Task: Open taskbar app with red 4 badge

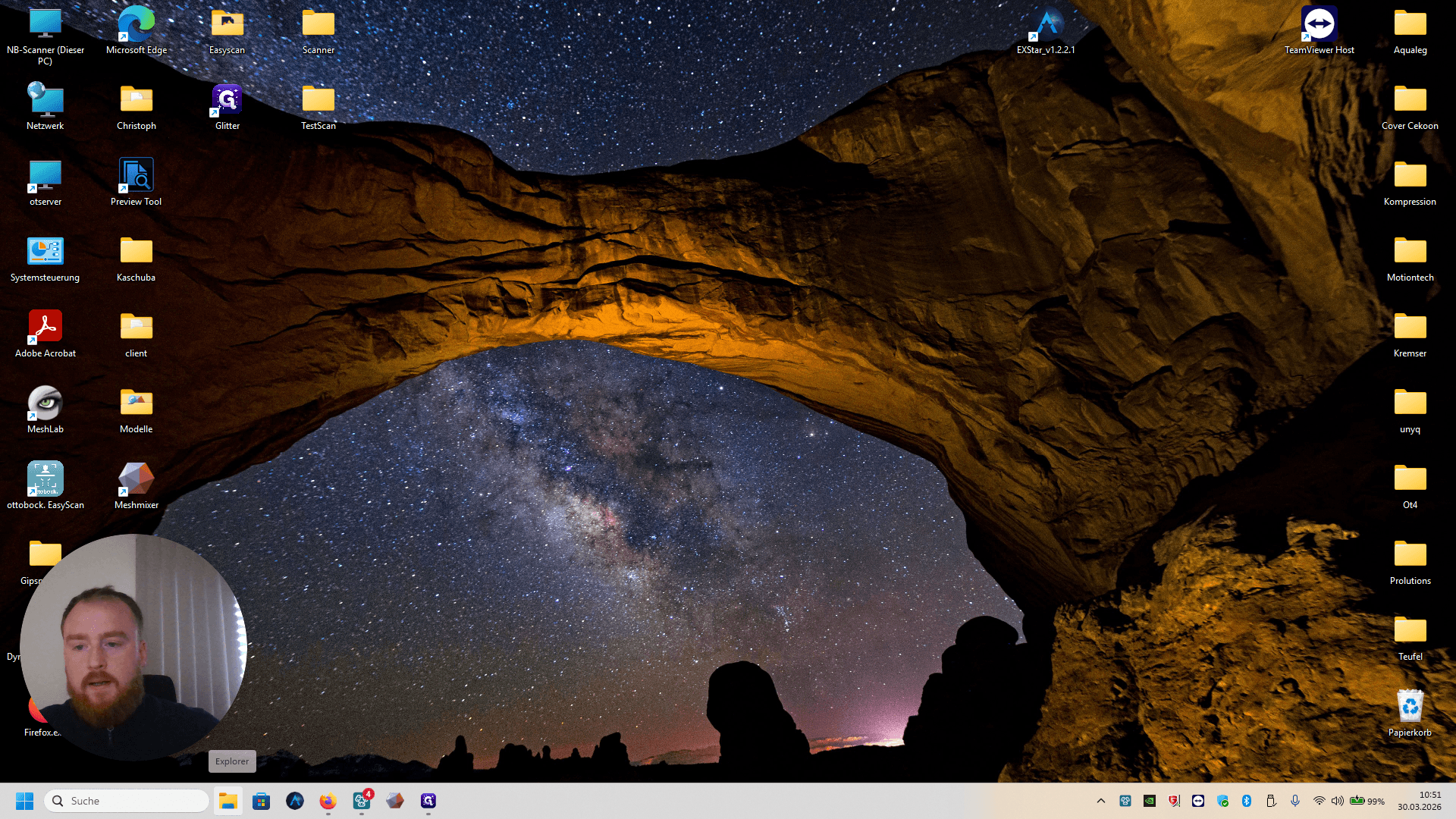Action: pos(362,801)
